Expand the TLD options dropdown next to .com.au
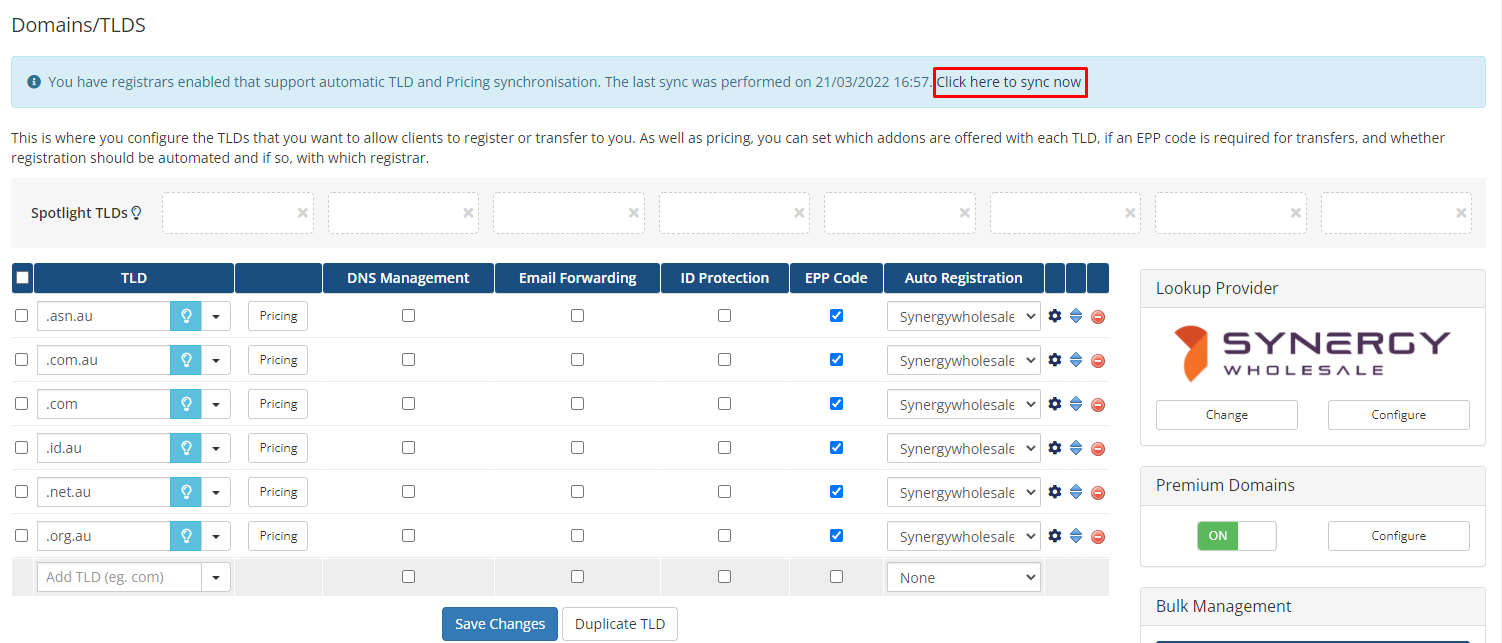The height and width of the screenshot is (643, 1502). click(216, 359)
